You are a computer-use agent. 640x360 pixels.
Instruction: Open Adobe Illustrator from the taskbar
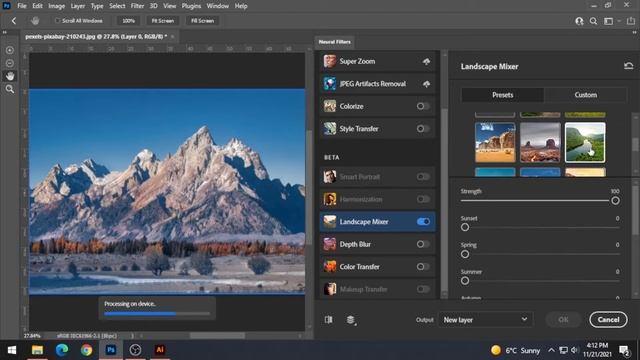click(x=160, y=350)
